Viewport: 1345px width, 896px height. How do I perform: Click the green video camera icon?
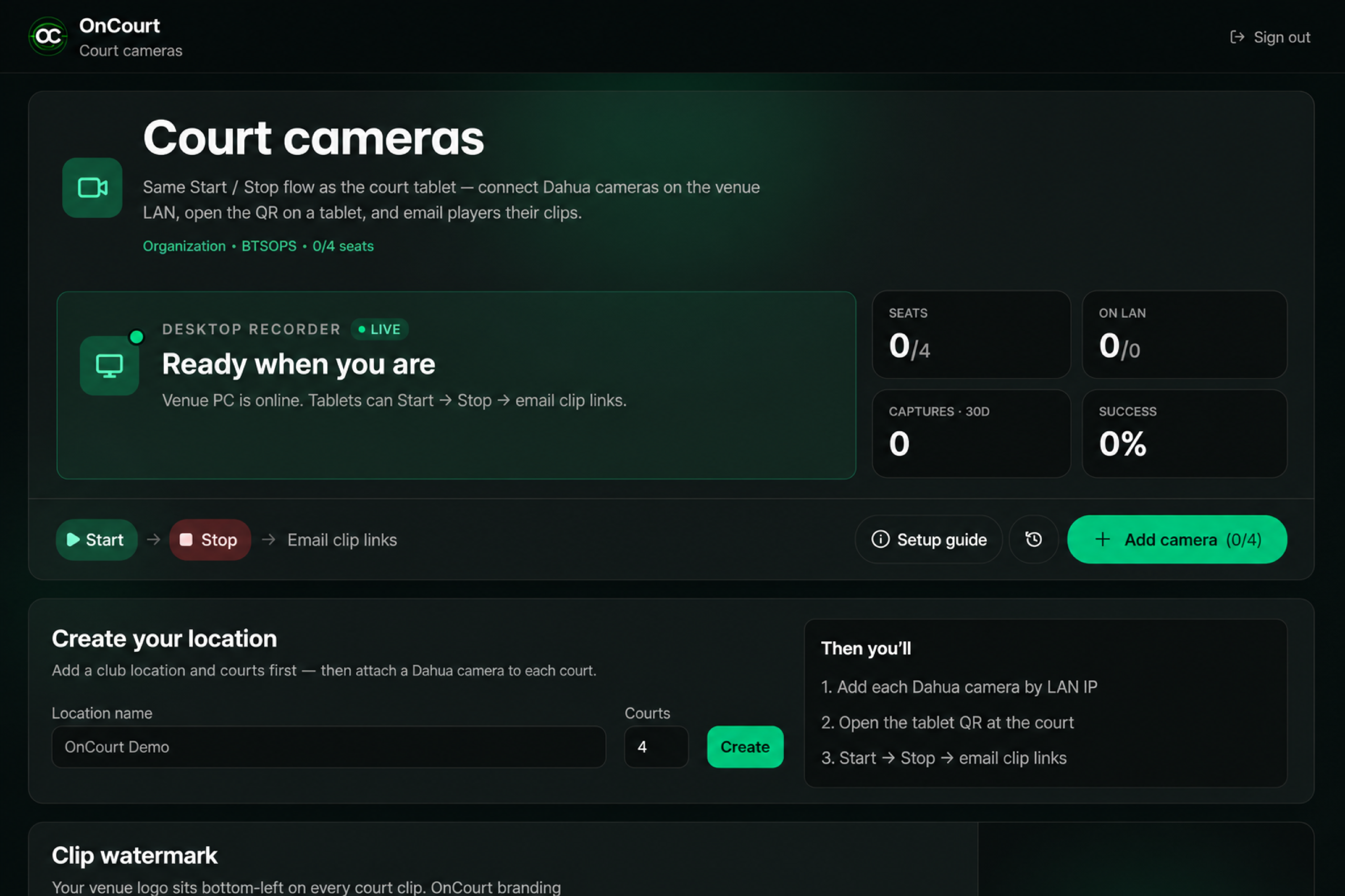coord(92,187)
